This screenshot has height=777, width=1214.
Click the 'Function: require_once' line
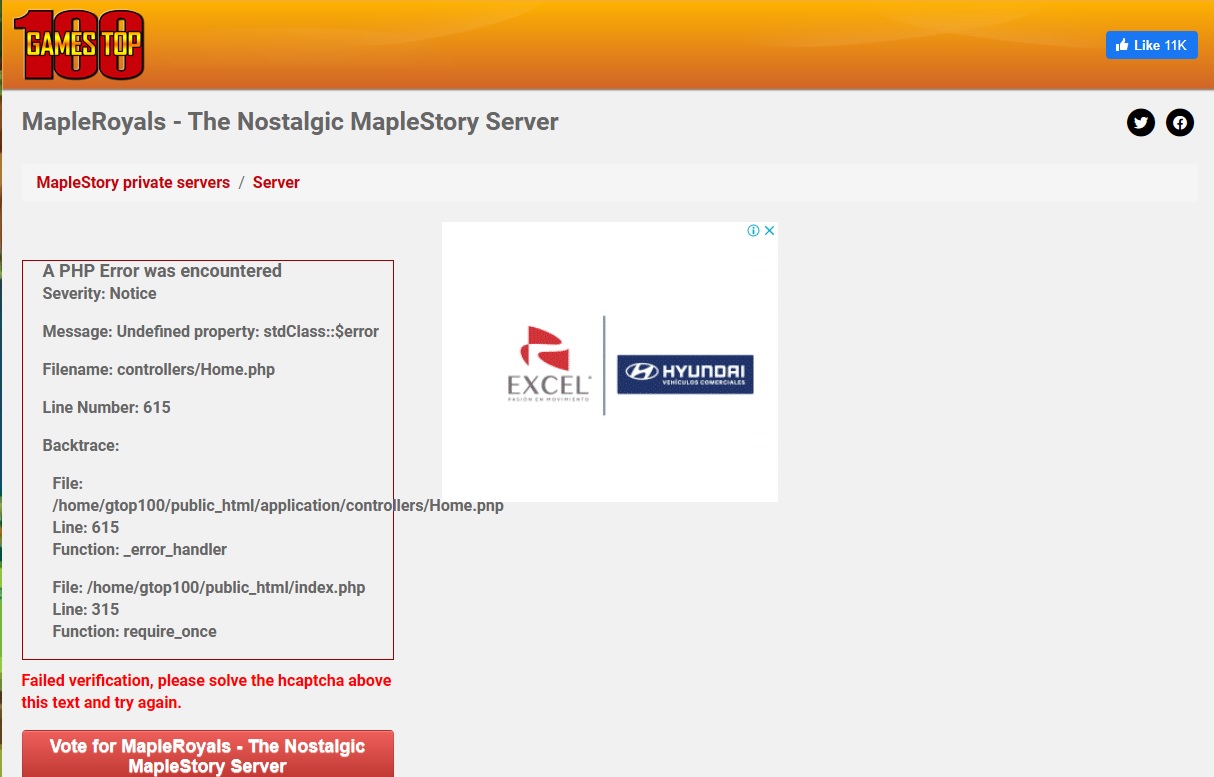[134, 632]
